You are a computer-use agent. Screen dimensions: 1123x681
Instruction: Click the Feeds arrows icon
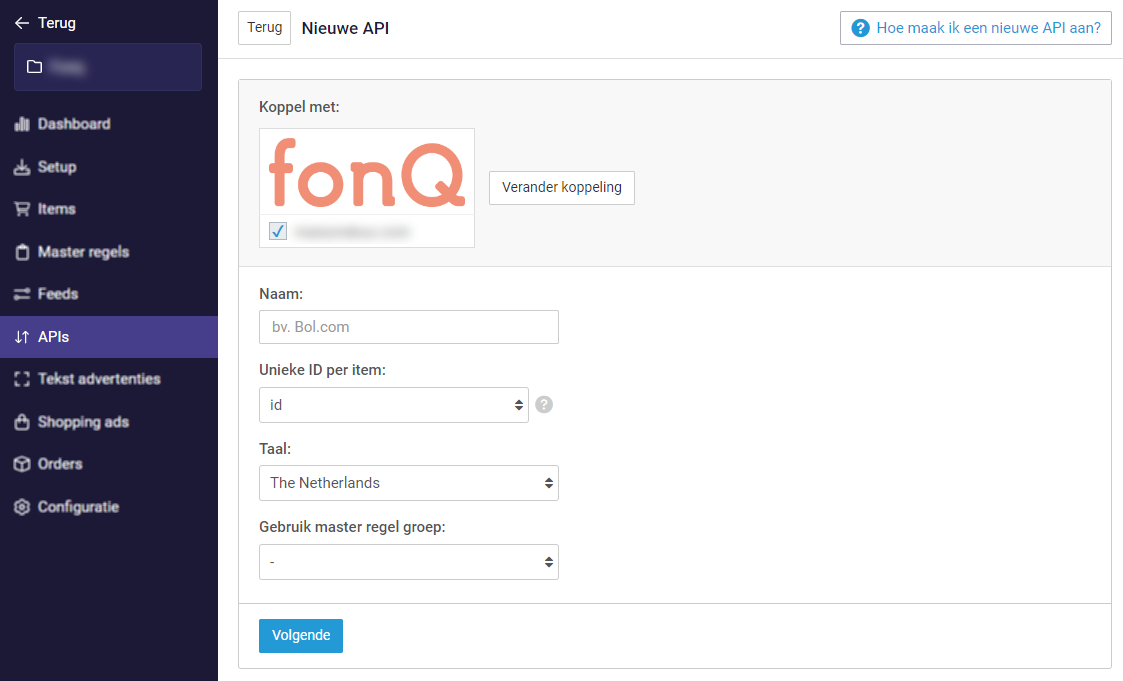pyautogui.click(x=22, y=294)
